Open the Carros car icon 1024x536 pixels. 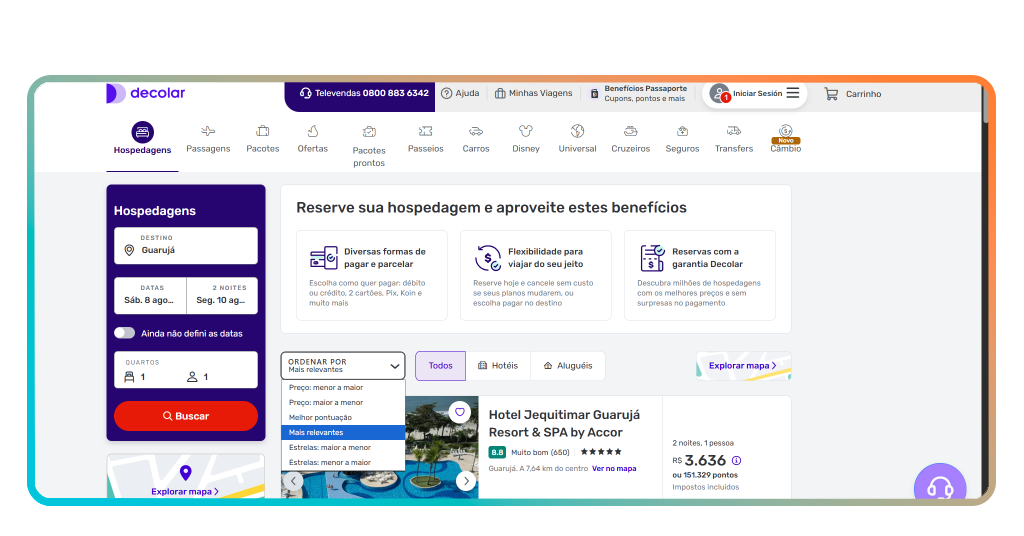point(476,131)
